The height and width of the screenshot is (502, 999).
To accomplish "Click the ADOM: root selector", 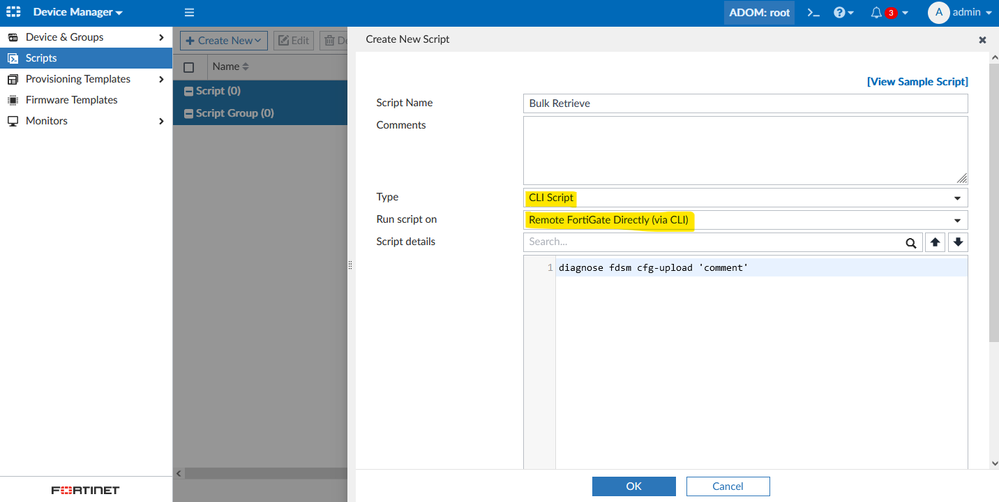I will pos(759,12).
